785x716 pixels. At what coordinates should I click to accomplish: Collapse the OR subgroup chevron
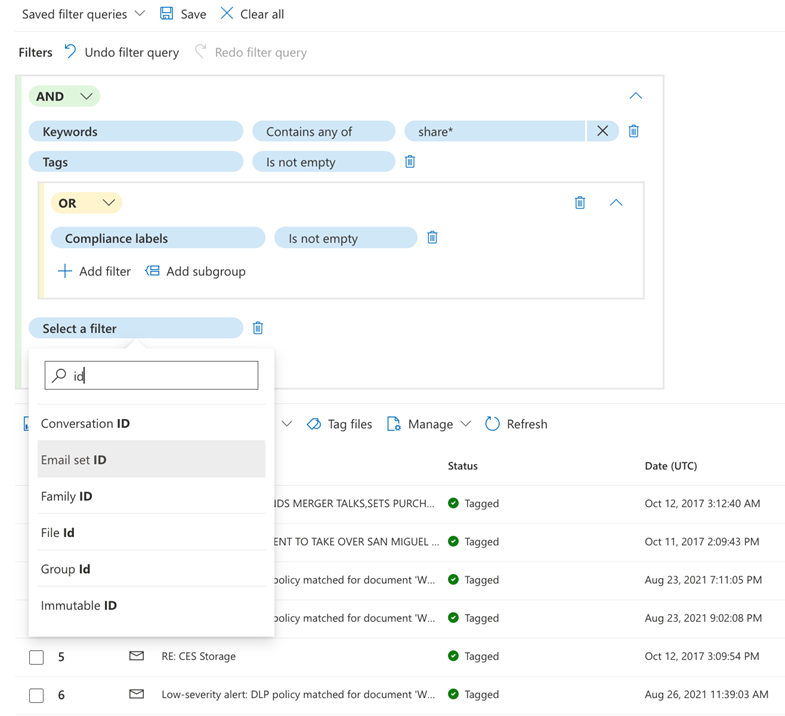[616, 202]
